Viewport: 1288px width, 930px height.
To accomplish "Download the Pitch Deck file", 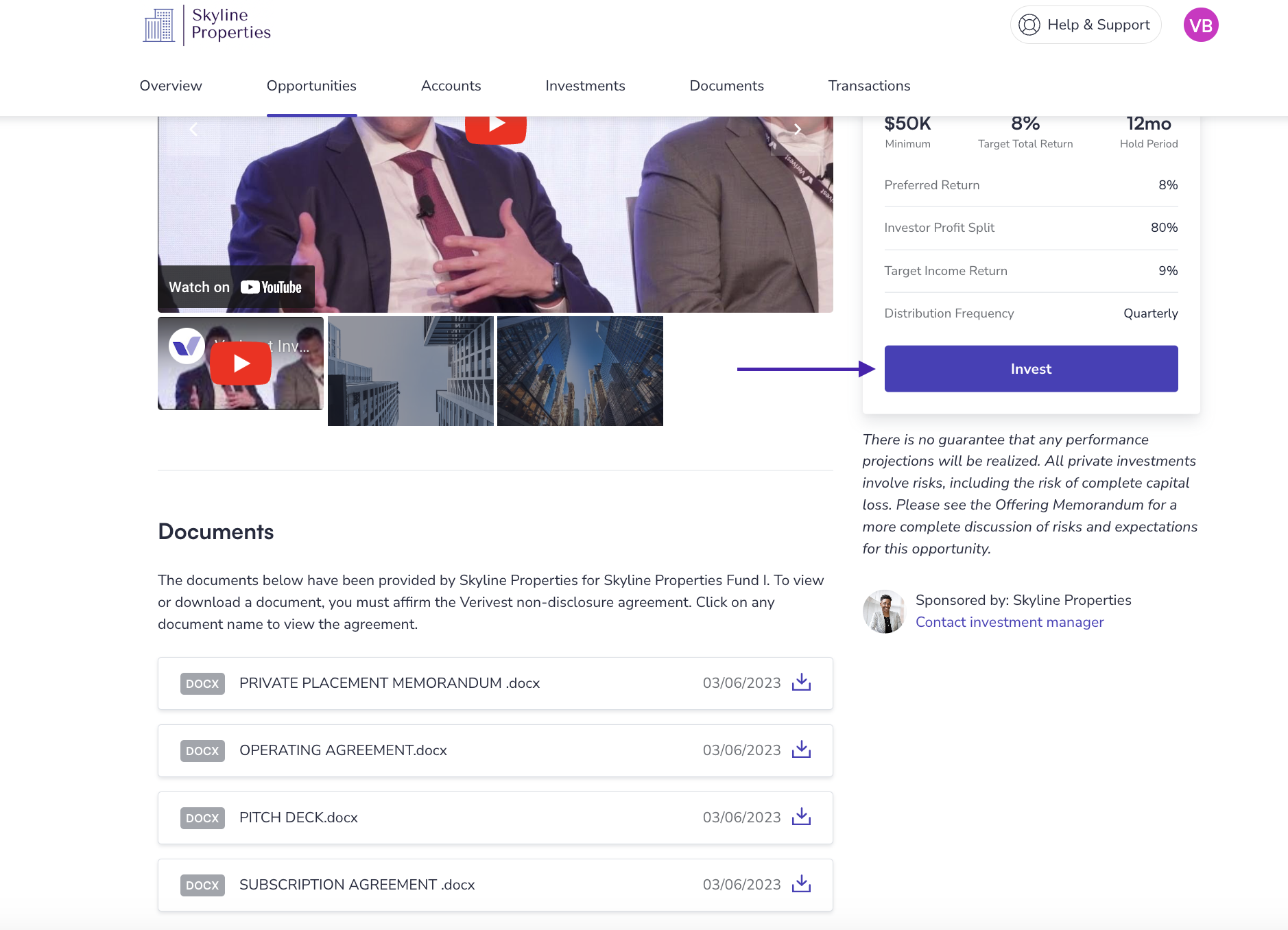I will pyautogui.click(x=801, y=817).
